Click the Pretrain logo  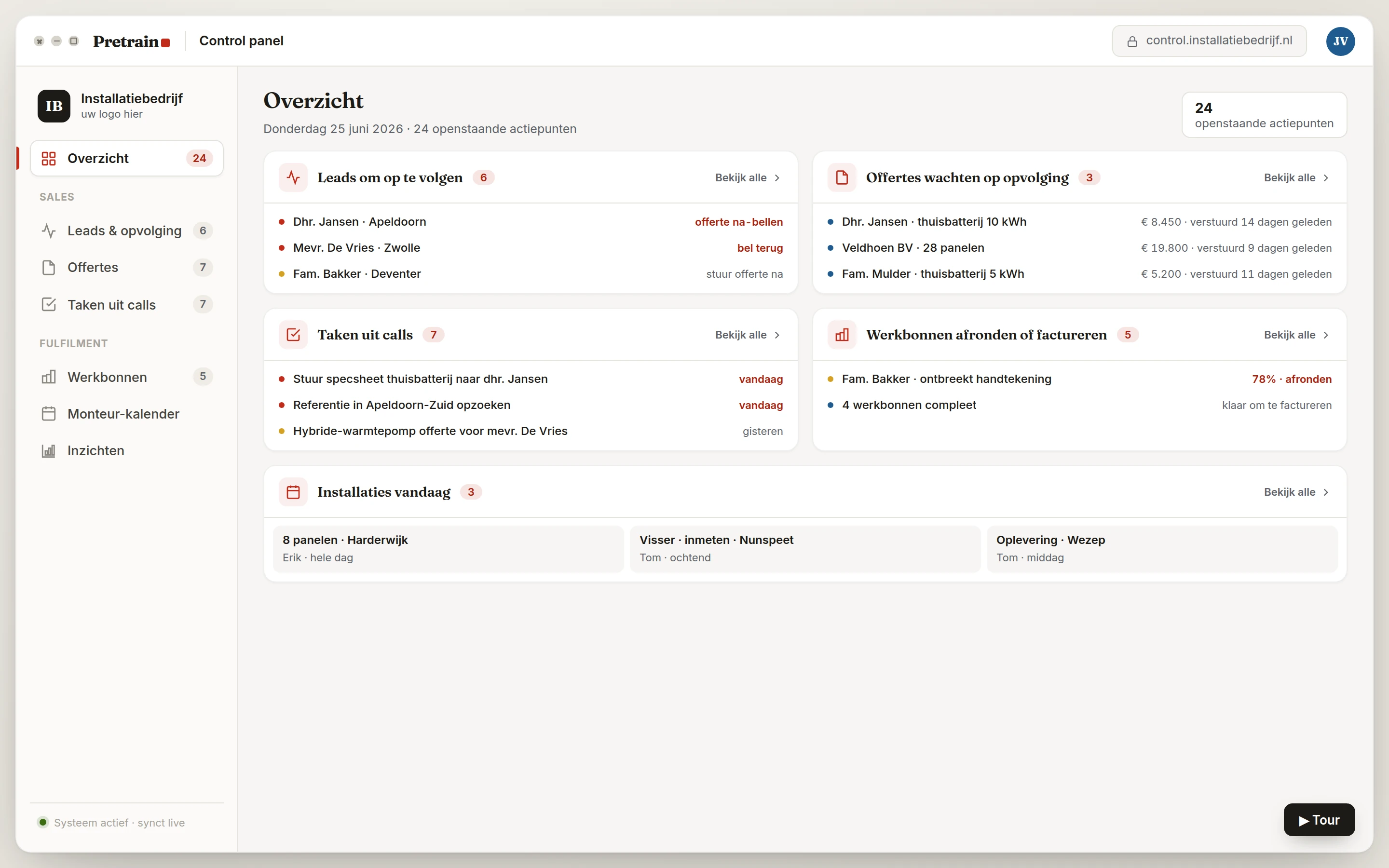tap(132, 41)
